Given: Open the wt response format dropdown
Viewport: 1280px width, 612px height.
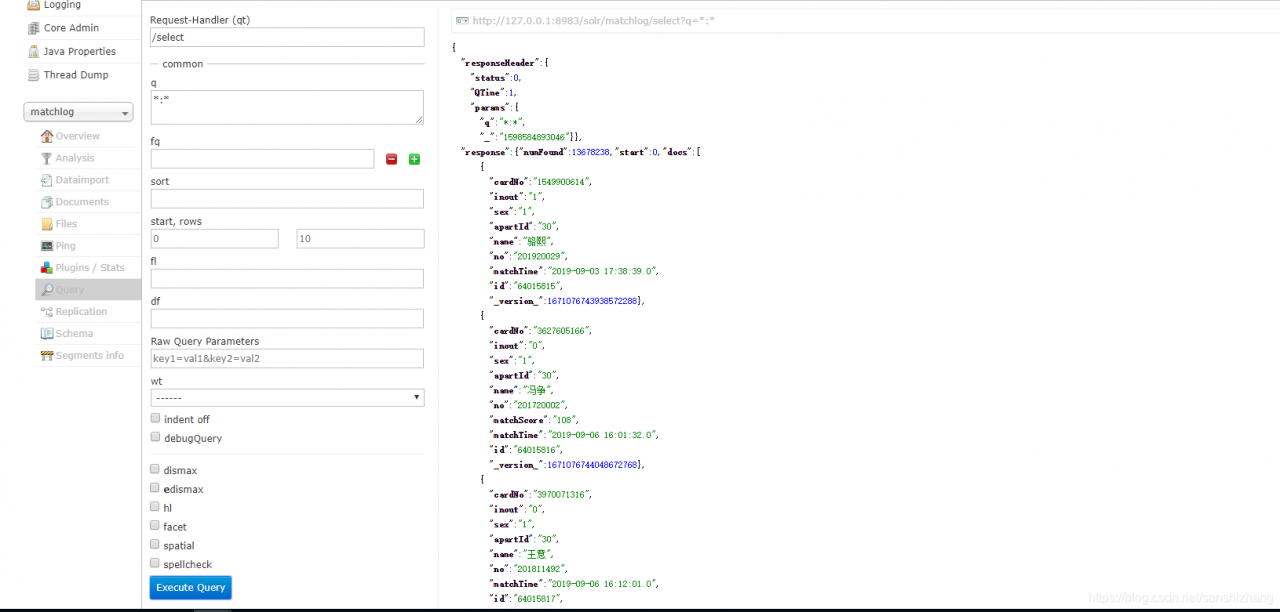Looking at the screenshot, I should pos(287,398).
